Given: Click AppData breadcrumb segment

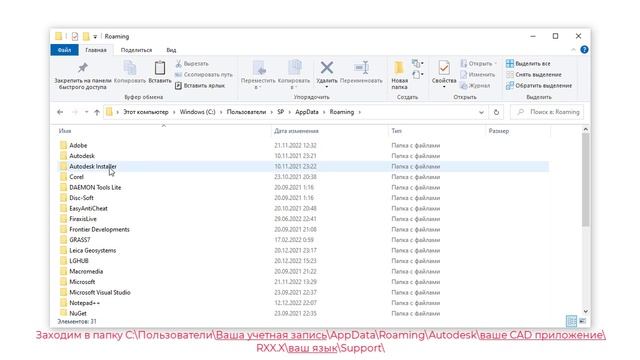Looking at the screenshot, I should click(x=307, y=112).
